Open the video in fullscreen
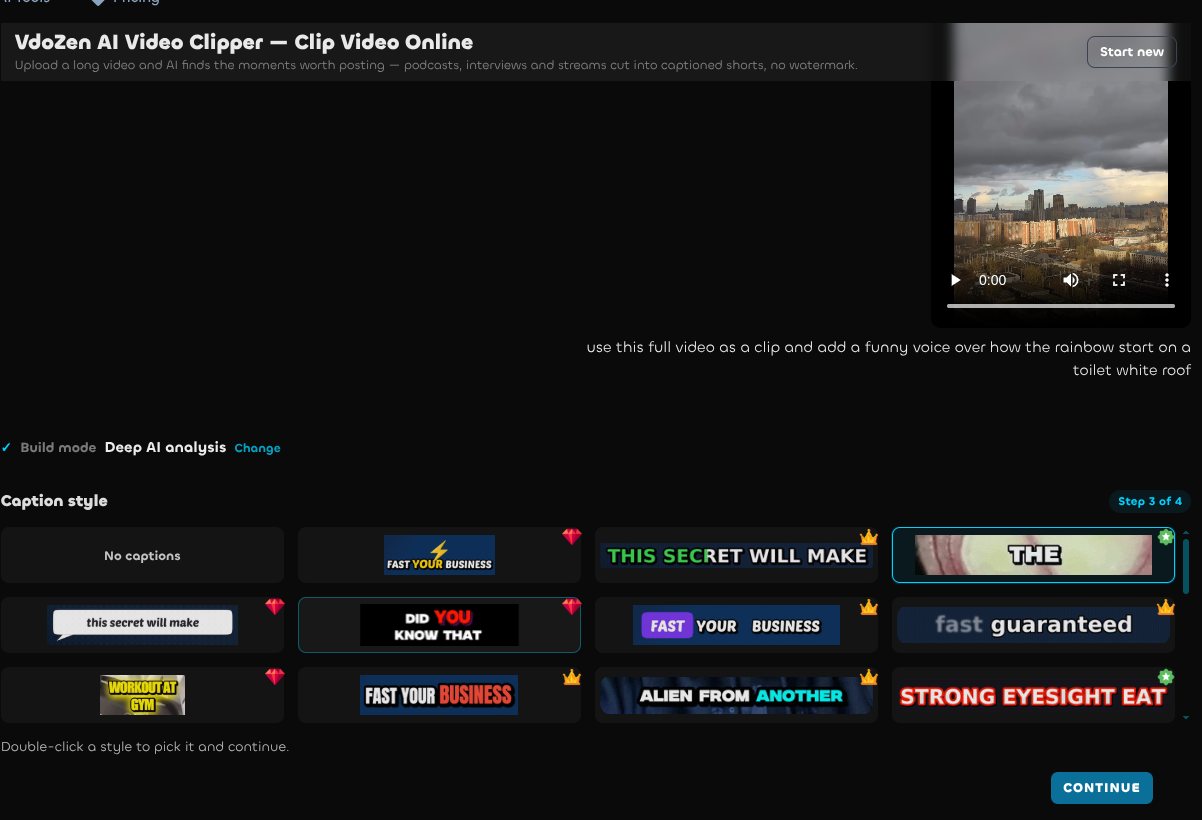Screen dimensions: 1202x820 point(1119,280)
